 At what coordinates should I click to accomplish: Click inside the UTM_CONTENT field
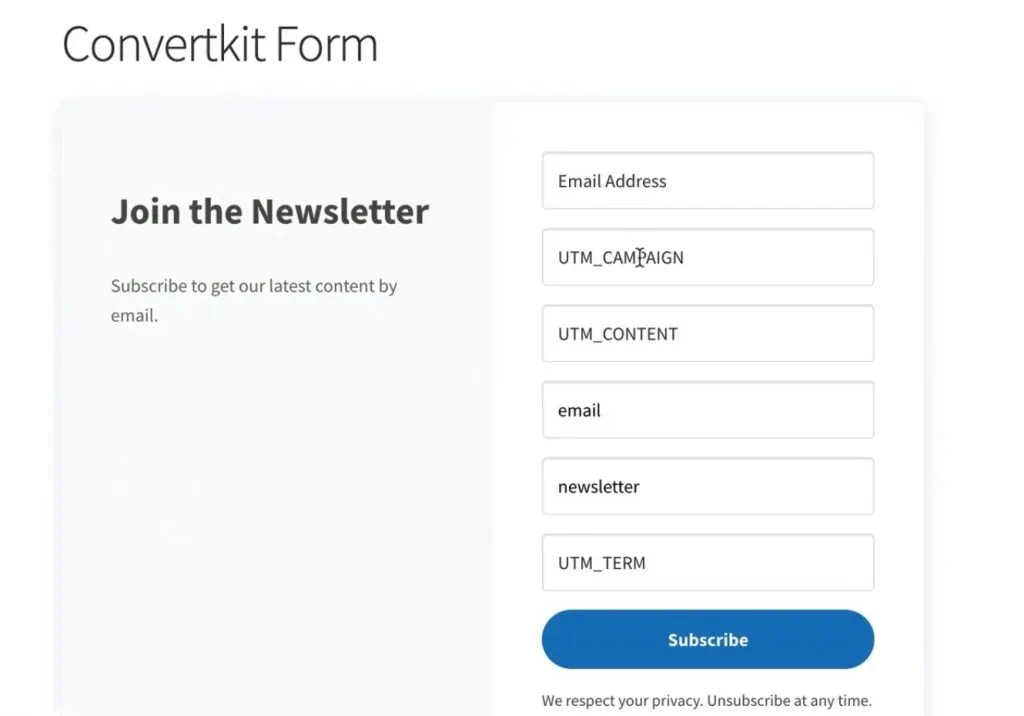(707, 333)
